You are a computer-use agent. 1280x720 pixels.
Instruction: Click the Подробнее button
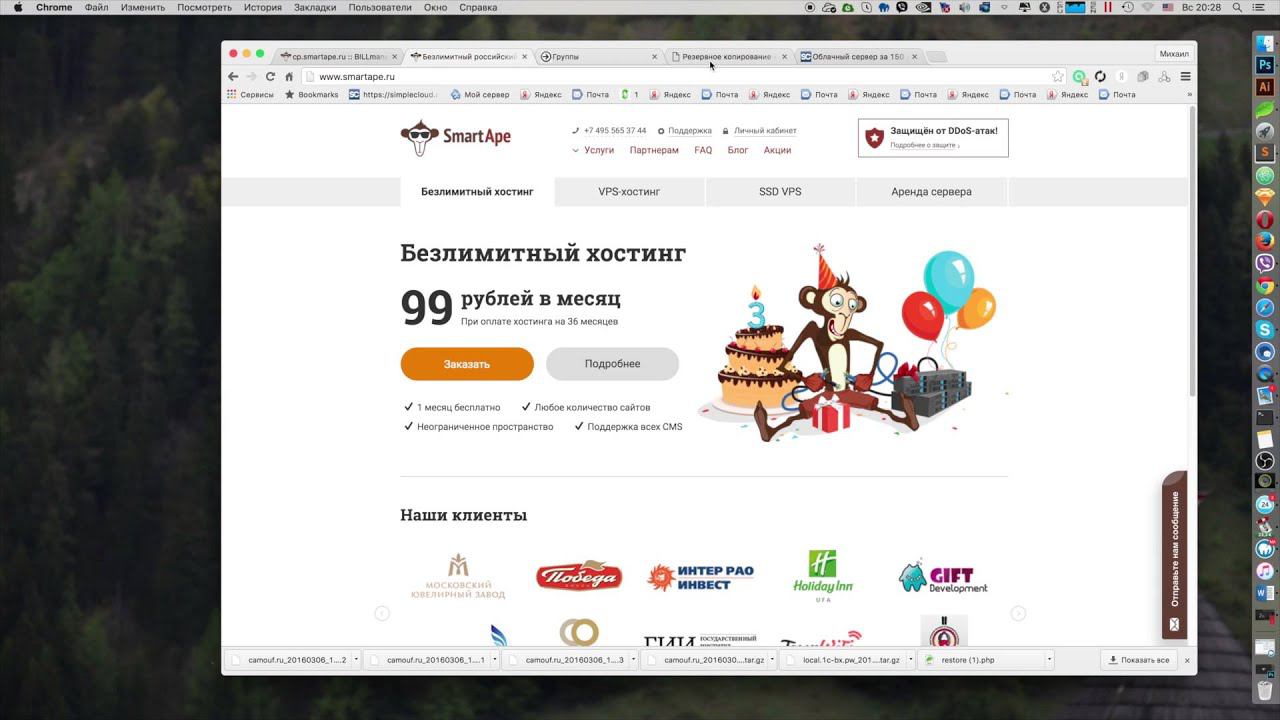click(x=612, y=364)
